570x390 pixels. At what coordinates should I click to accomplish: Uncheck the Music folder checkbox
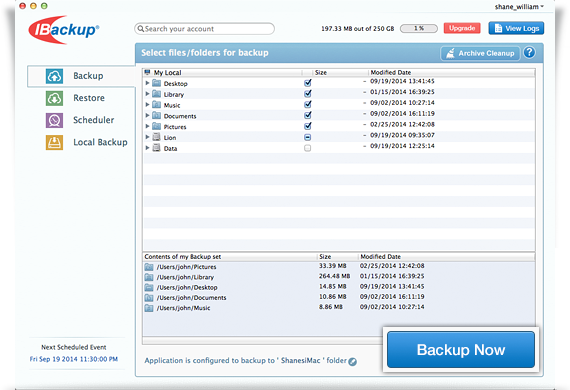308,104
